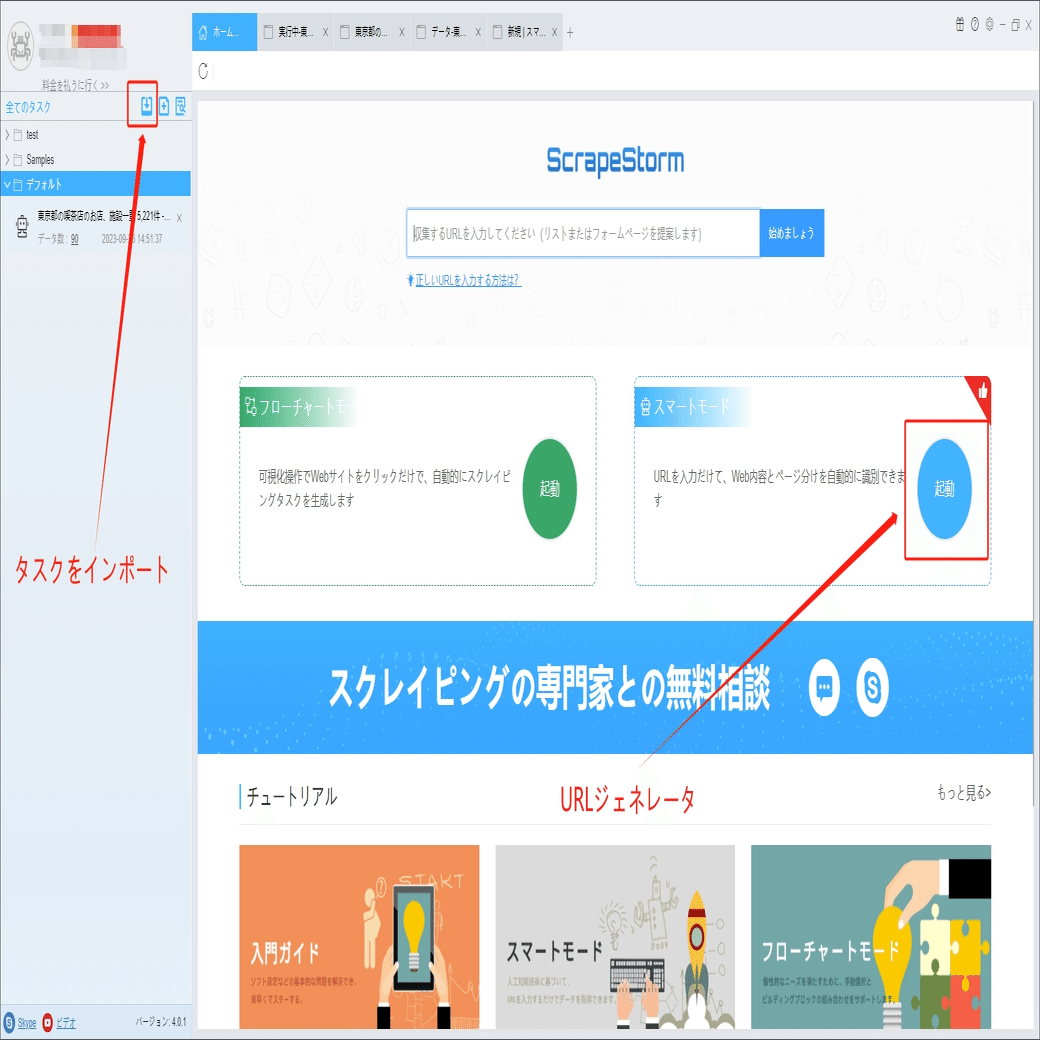Click the バージョン 4.0.1 text
This screenshot has width=1040, height=1040.
pos(161,1022)
